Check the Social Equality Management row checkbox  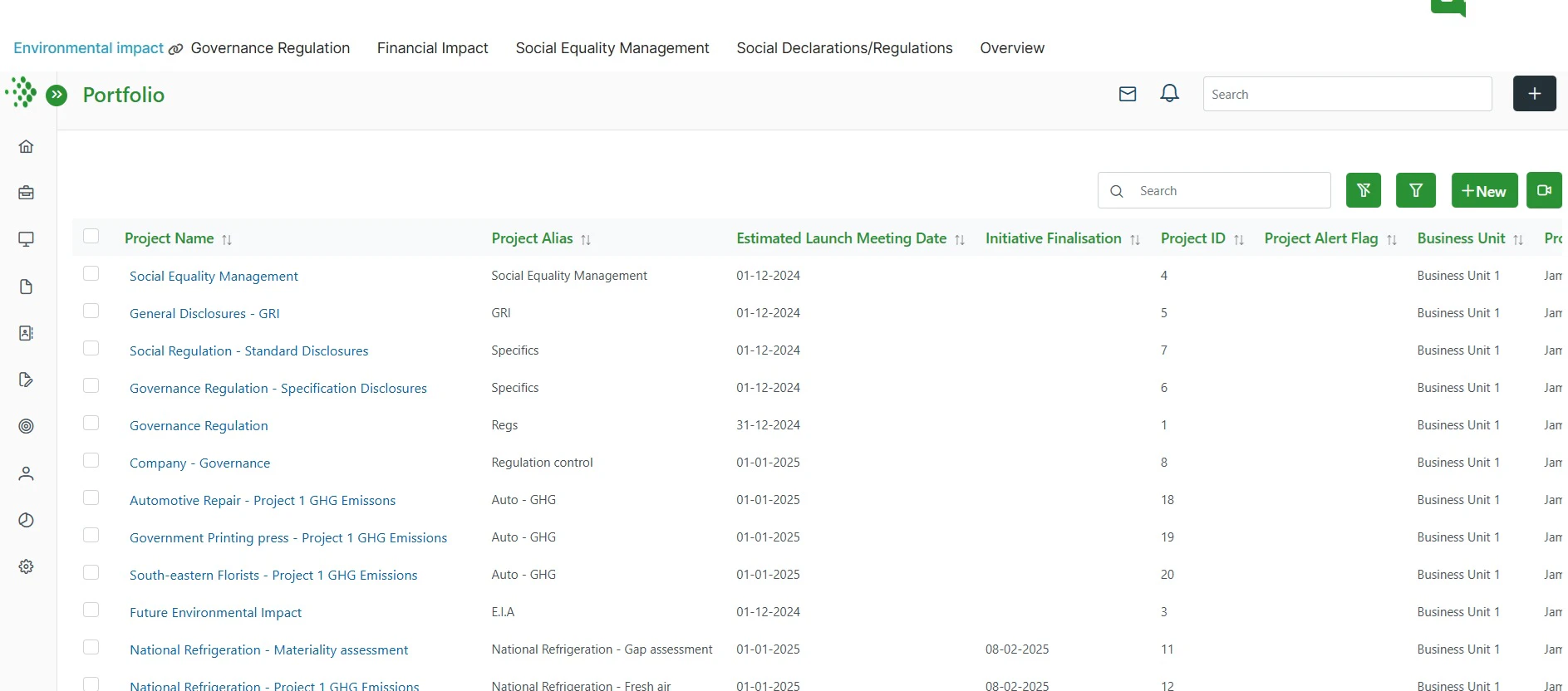91,273
